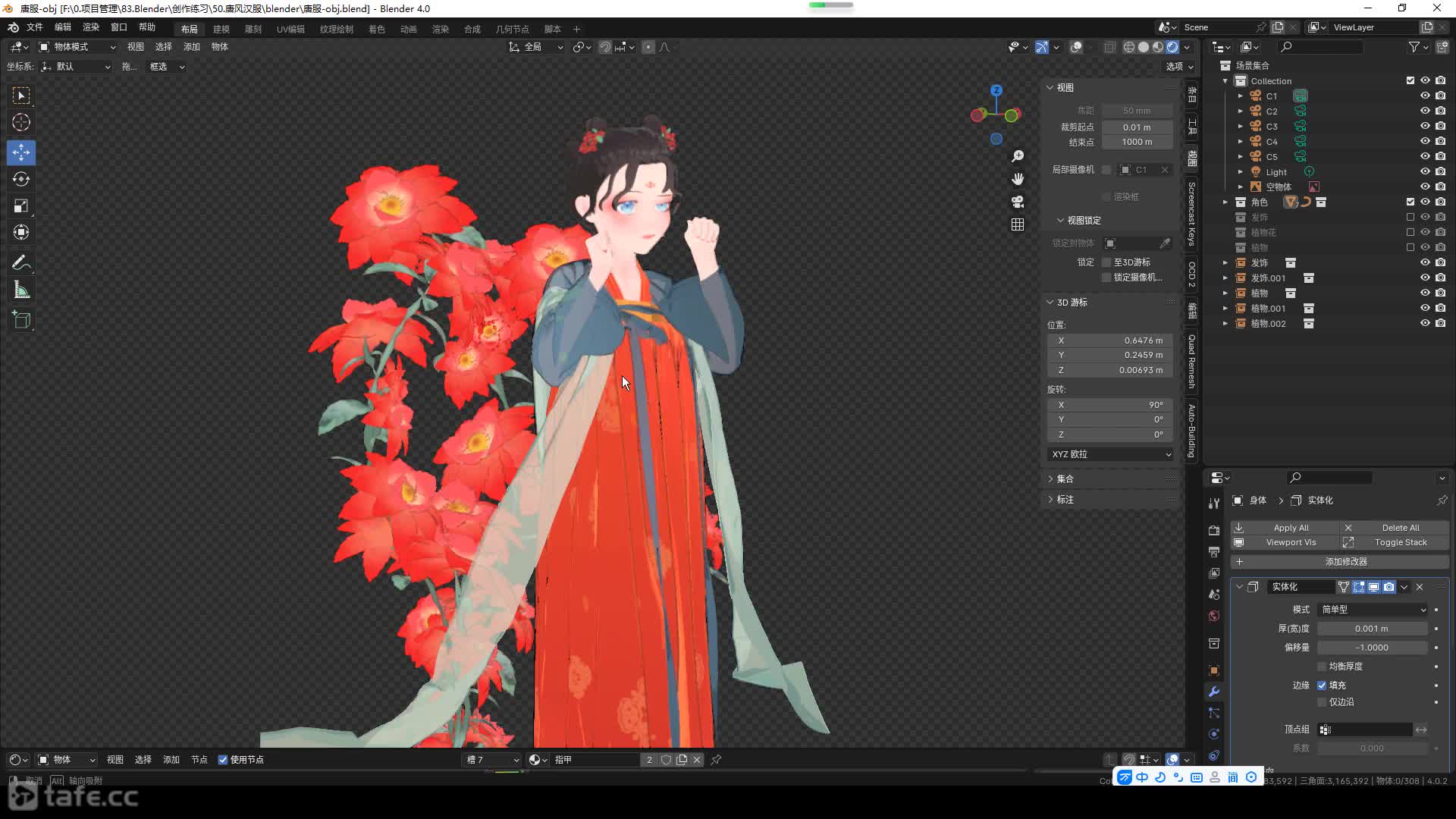This screenshot has width=1456, height=819.
Task: Open the Modifiers properties wrench tab
Action: click(1214, 692)
